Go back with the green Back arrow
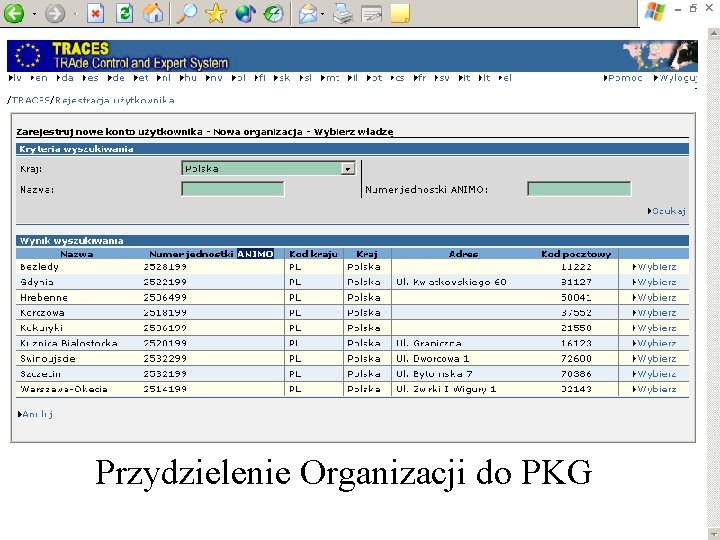720x540 pixels. (x=14, y=13)
